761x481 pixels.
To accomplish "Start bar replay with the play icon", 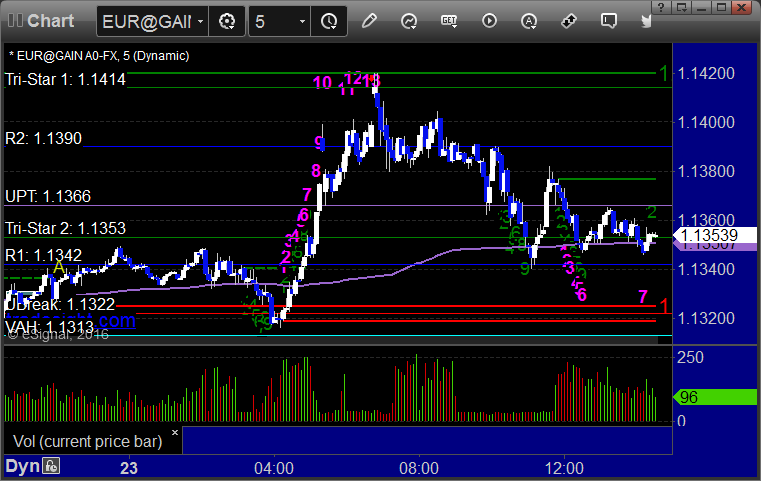I will pos(489,21).
